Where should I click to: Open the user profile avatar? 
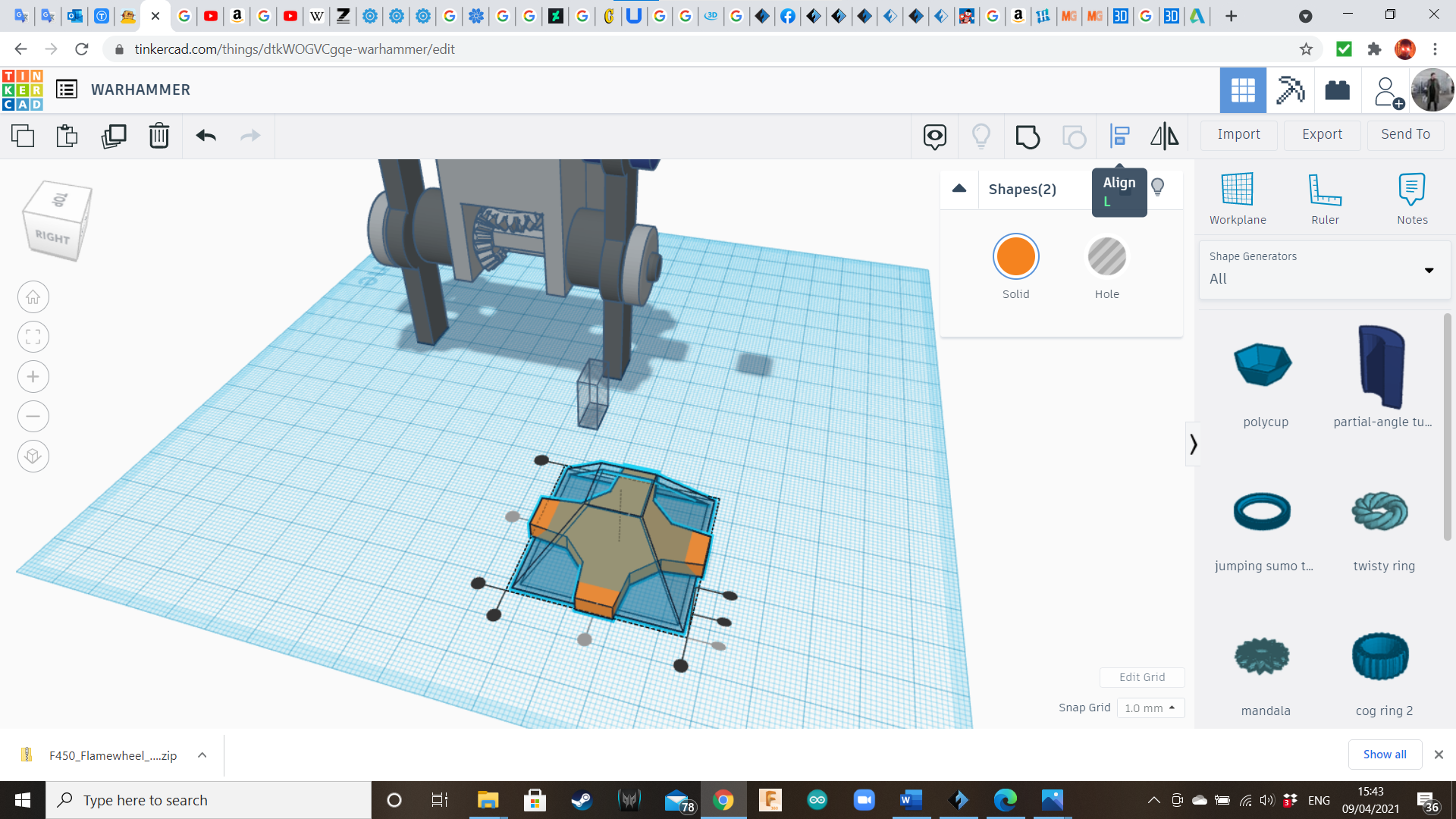point(1432,90)
